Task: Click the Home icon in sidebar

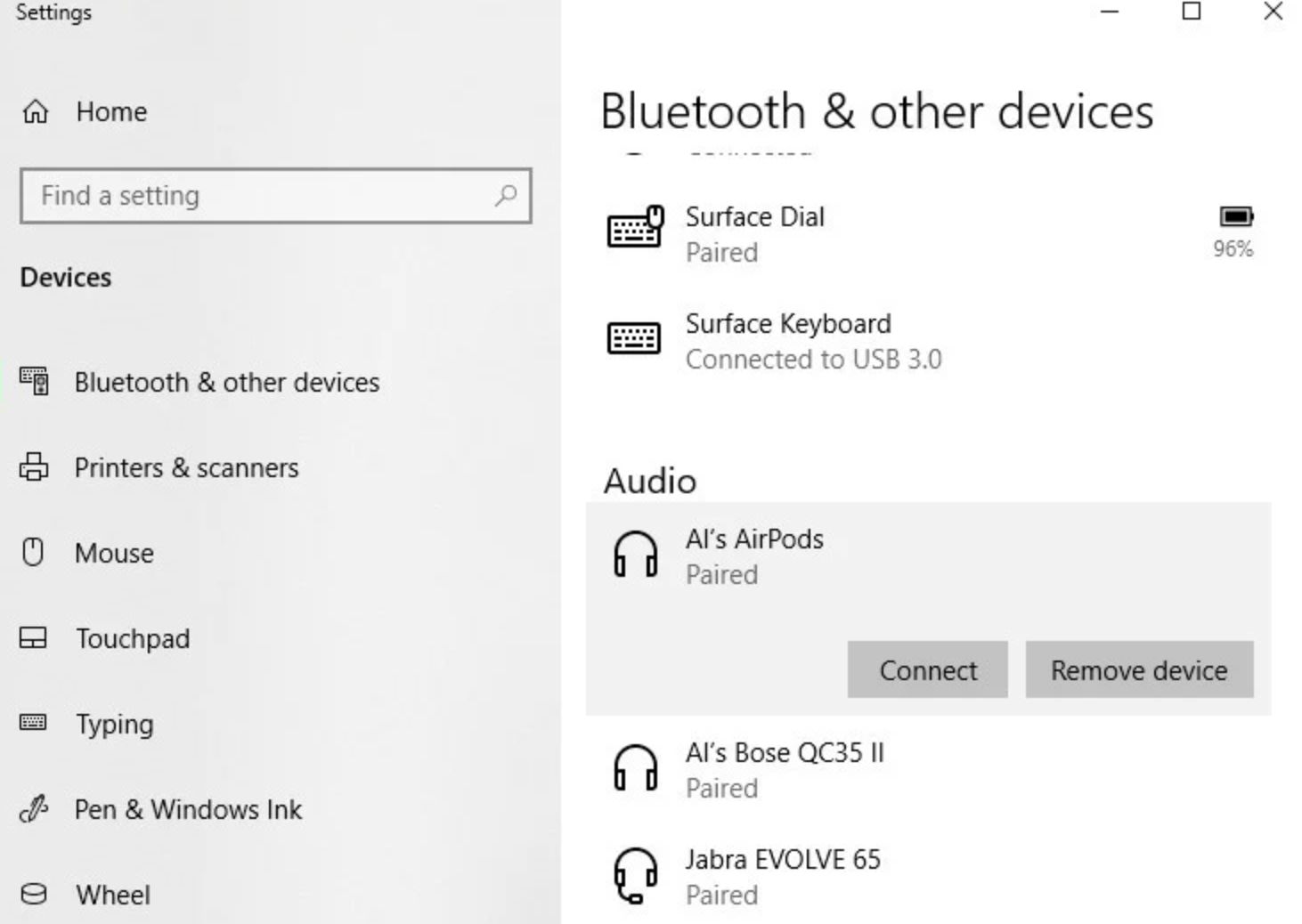Action: pos(36,112)
